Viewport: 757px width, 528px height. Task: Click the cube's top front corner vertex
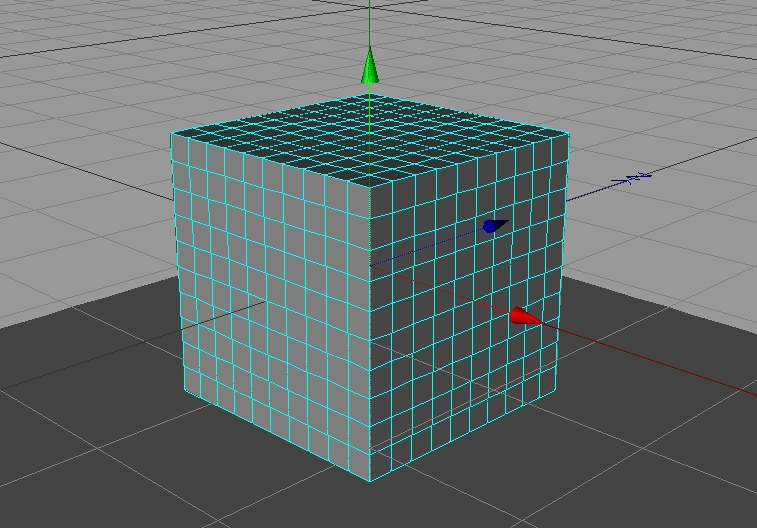tap(370, 188)
